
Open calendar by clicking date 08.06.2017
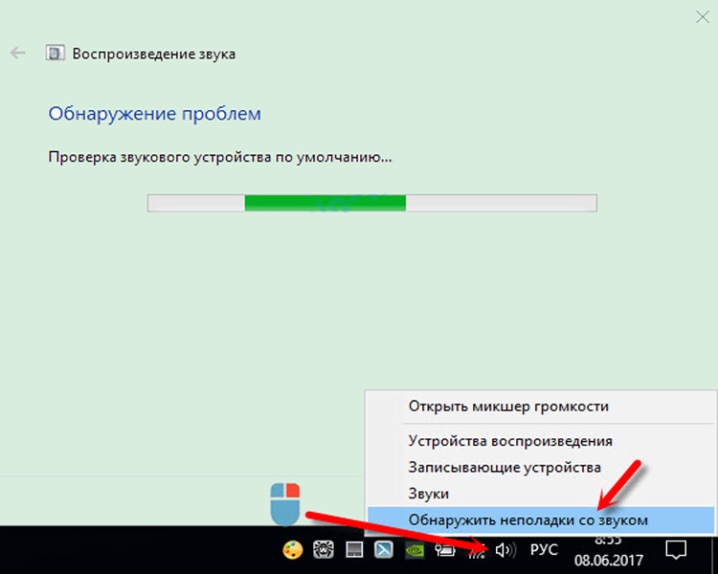tap(609, 560)
